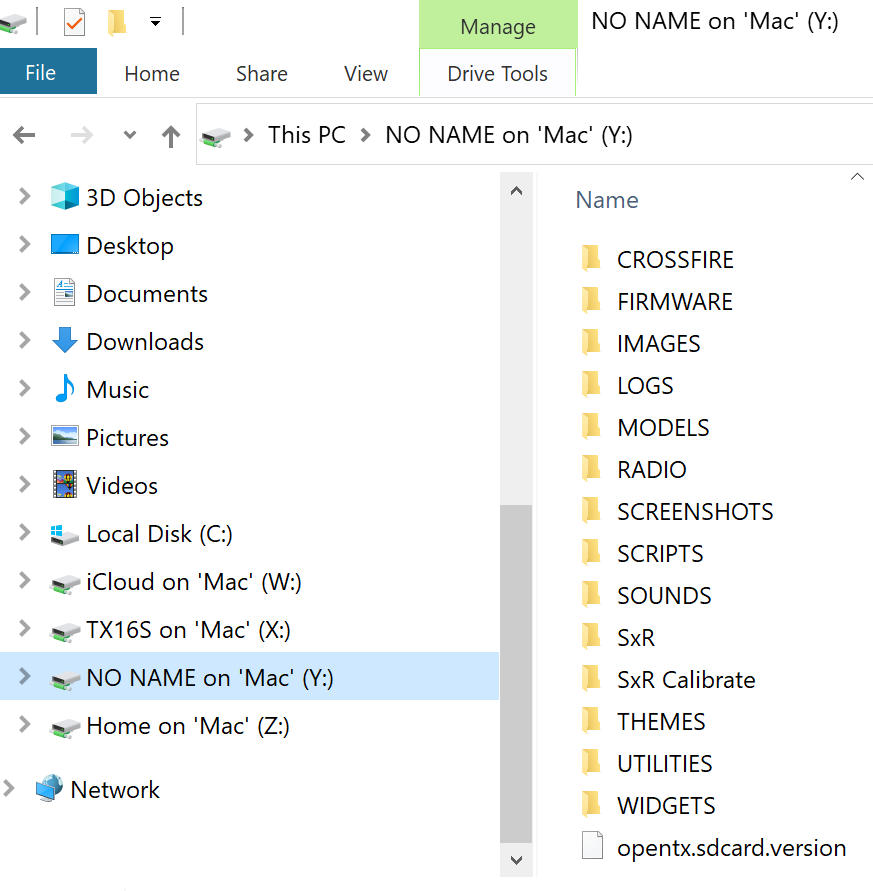Click the drive icon in the address bar

click(x=215, y=134)
